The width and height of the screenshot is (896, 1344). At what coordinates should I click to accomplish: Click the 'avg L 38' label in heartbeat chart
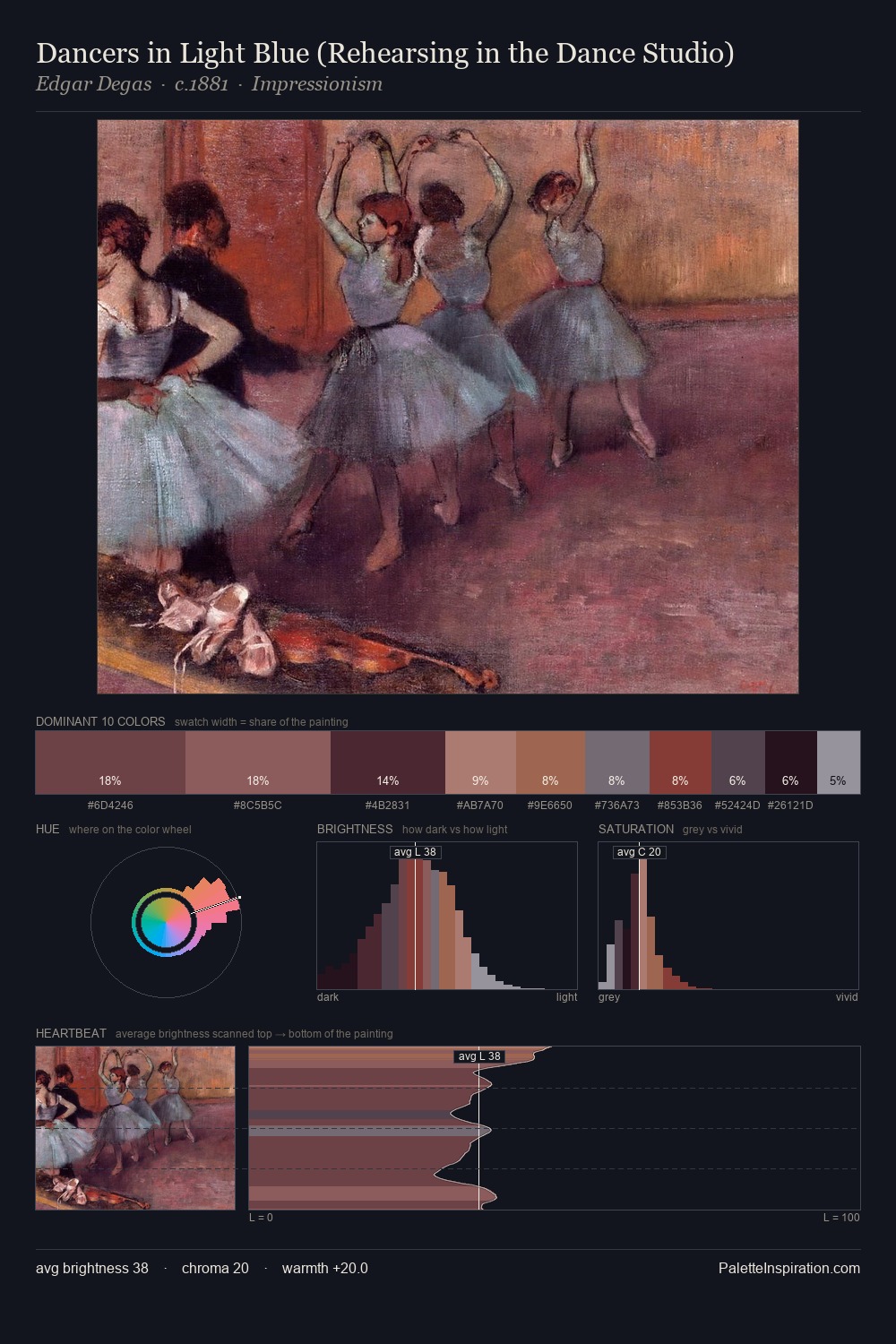pos(479,1056)
